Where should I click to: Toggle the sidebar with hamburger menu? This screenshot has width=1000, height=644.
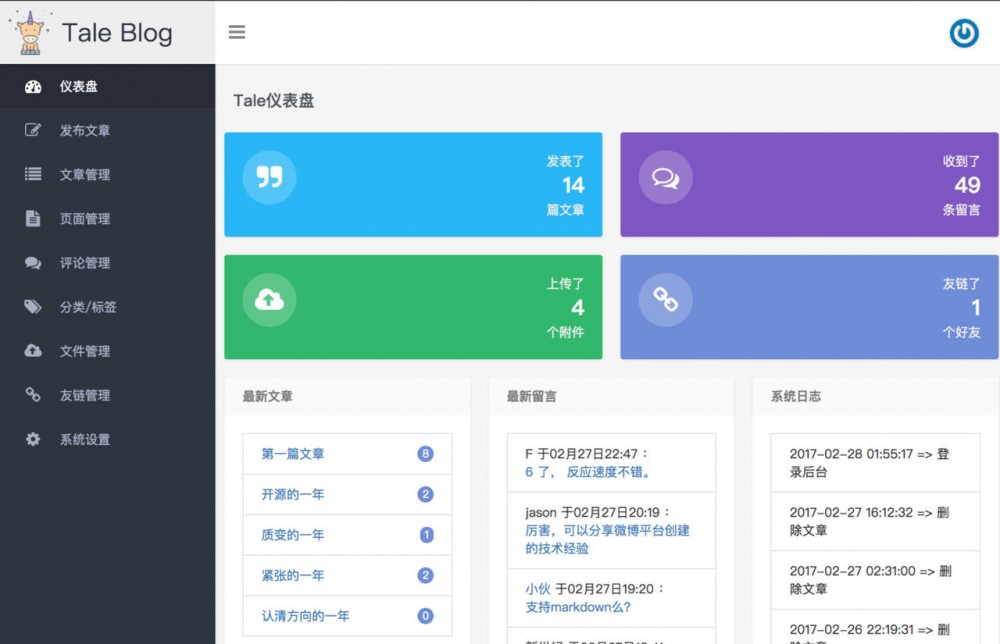237,31
